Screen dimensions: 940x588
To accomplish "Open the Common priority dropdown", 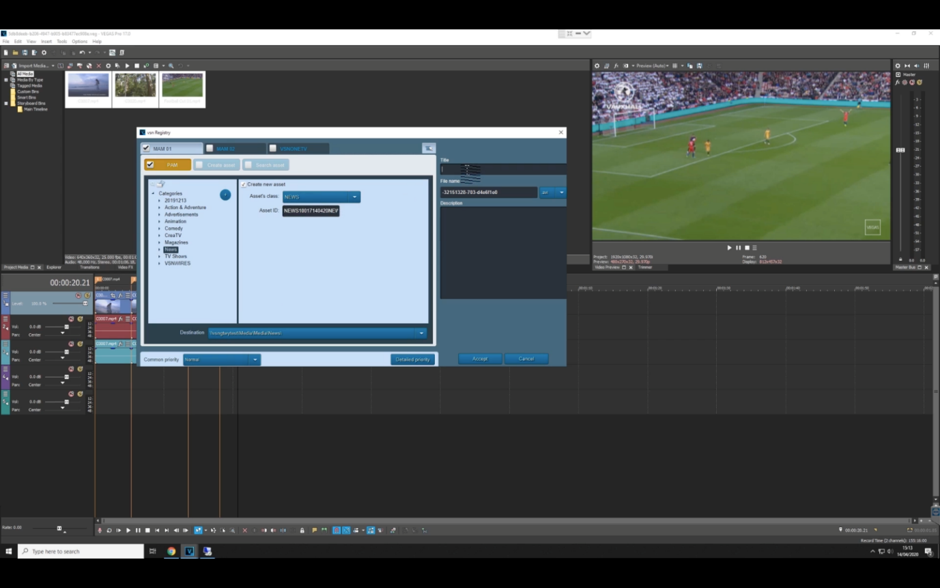I will click(x=221, y=360).
